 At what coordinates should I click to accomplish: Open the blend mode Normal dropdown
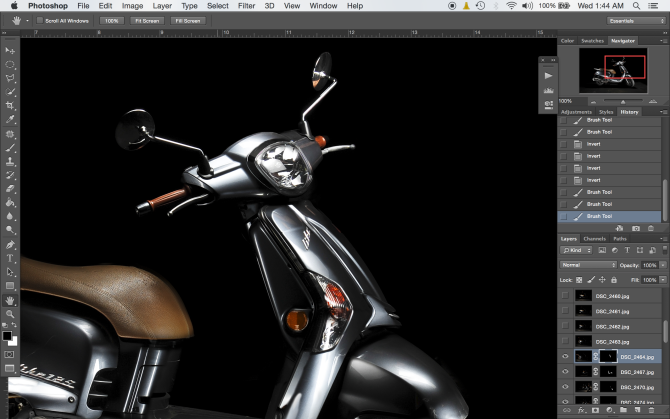click(x=586, y=265)
